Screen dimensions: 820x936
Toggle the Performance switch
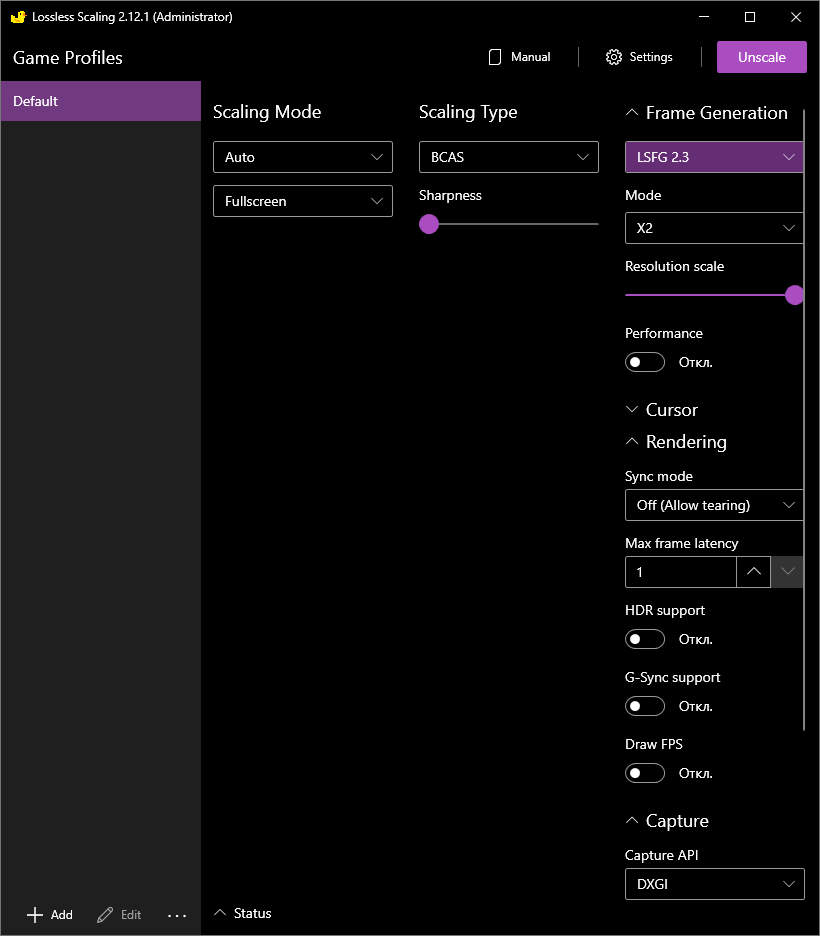[x=645, y=362]
